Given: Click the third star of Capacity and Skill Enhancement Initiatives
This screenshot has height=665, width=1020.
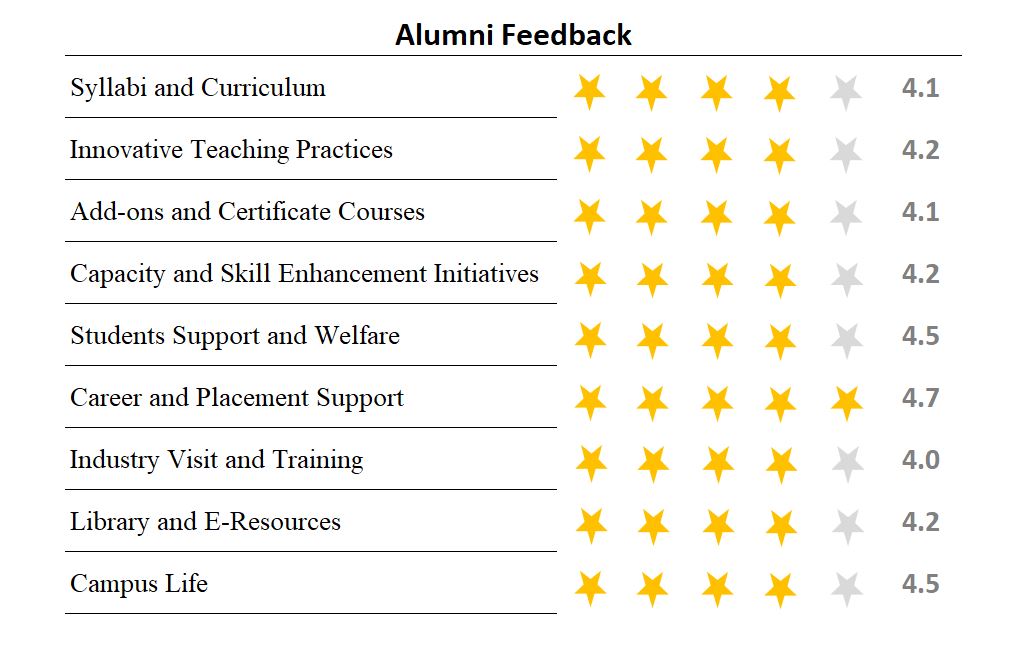Looking at the screenshot, I should pos(717,278).
